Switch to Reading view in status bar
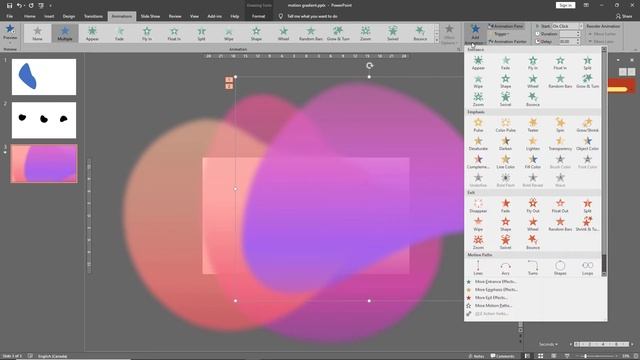The height and width of the screenshot is (360, 640). coord(554,356)
